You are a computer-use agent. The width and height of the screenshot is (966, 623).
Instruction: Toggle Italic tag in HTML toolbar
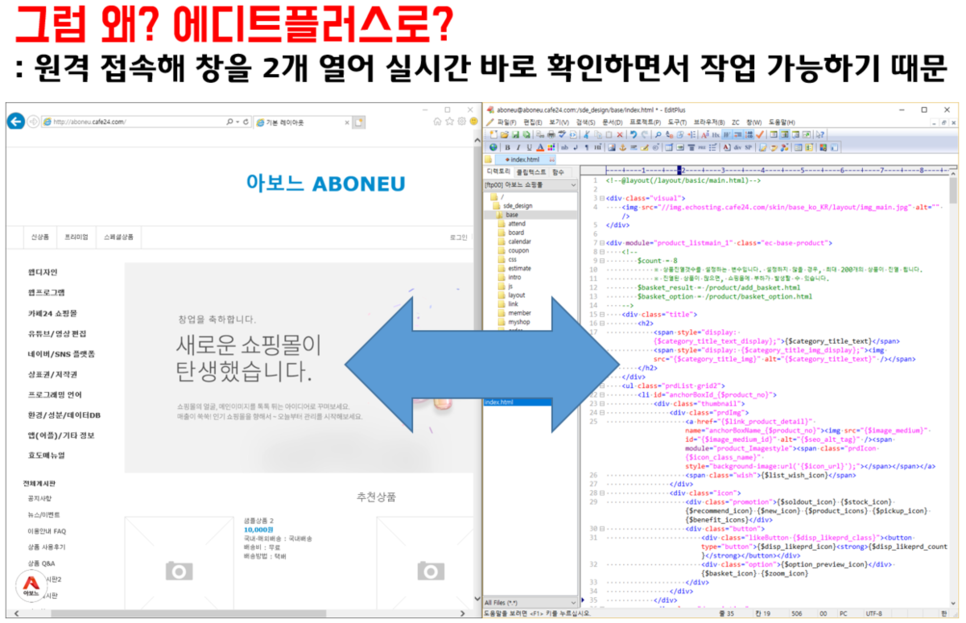click(518, 147)
